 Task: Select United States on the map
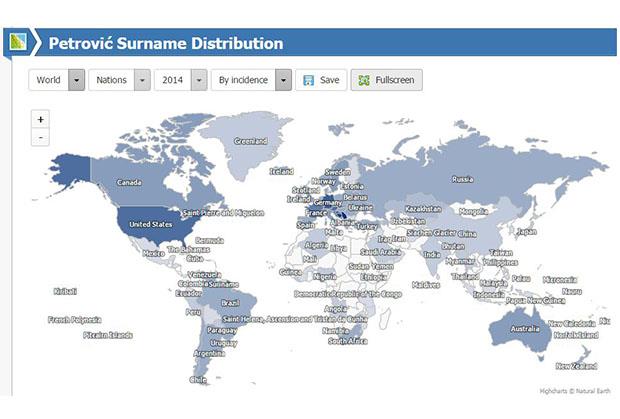[x=150, y=225]
